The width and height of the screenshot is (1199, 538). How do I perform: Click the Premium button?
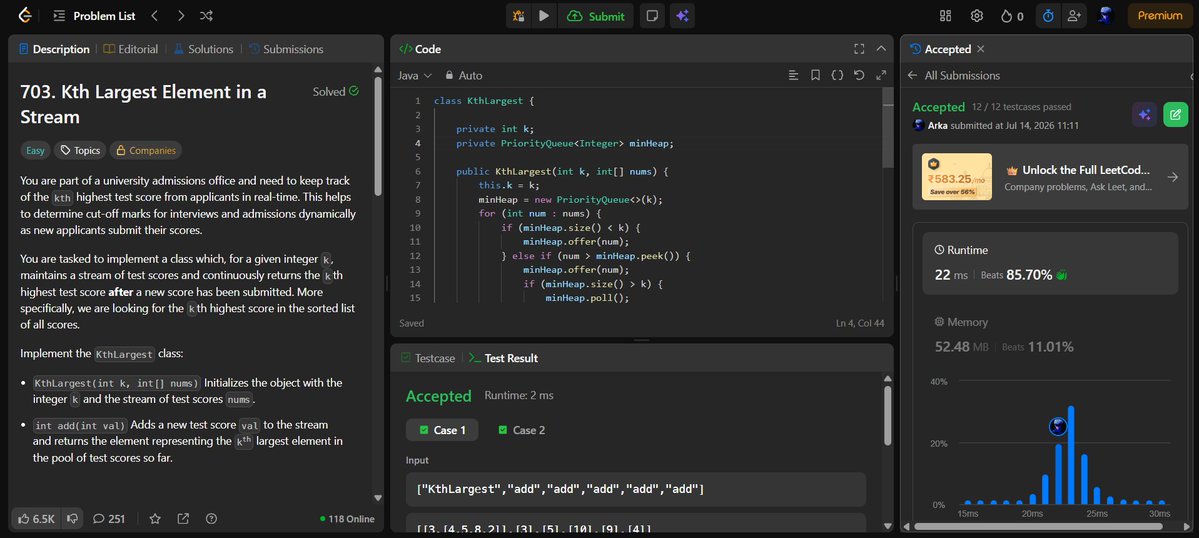coord(1160,15)
